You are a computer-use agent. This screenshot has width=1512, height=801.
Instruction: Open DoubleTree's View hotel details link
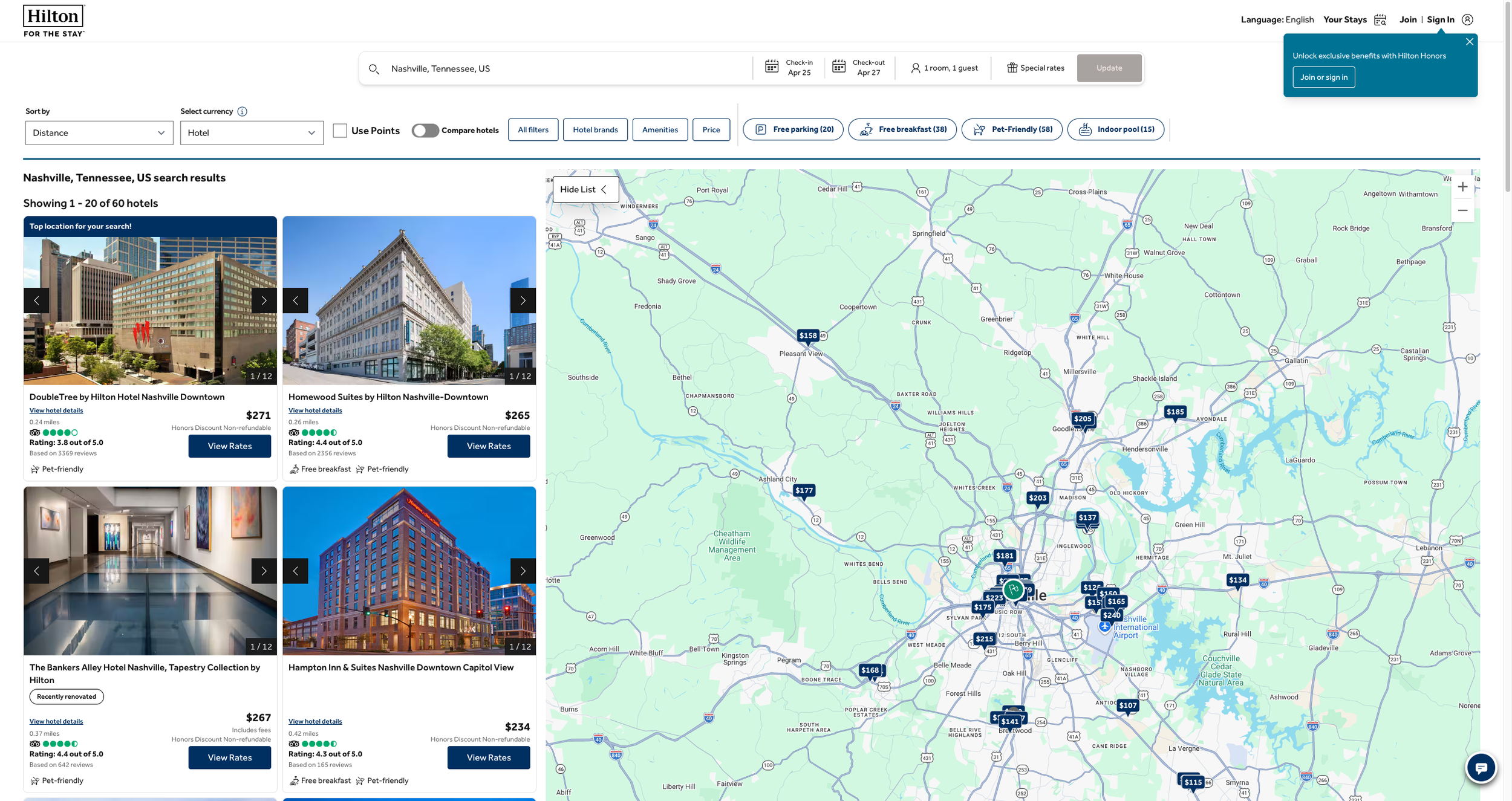tap(56, 410)
